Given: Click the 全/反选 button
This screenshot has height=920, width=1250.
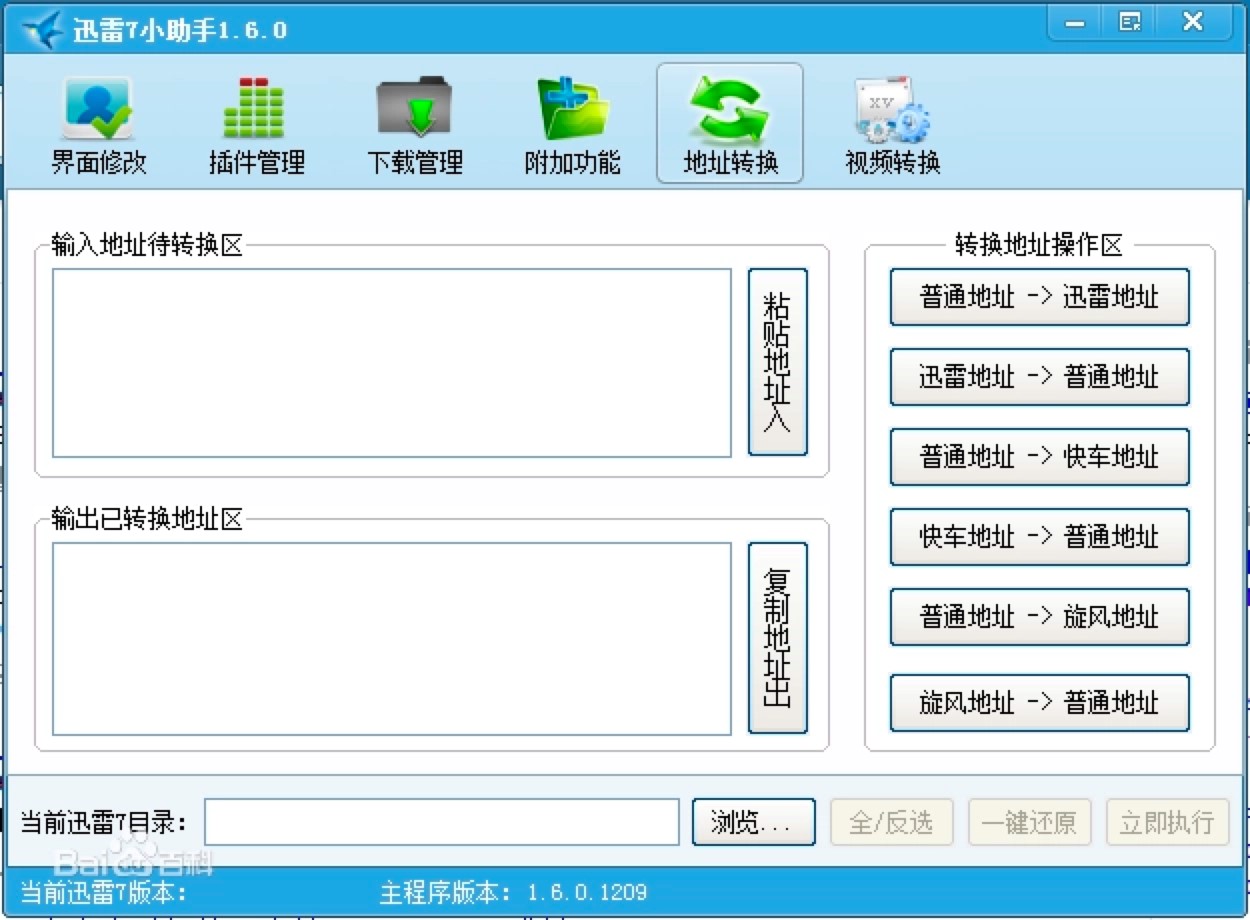Looking at the screenshot, I should click(x=891, y=822).
